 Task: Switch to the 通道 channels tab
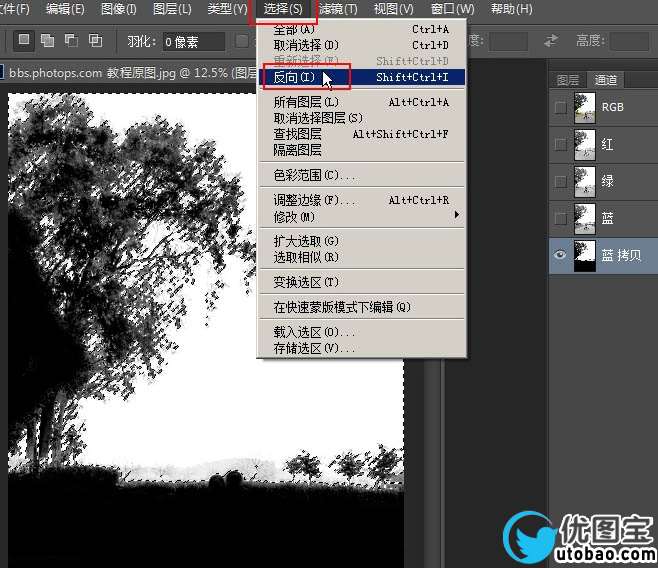(606, 80)
